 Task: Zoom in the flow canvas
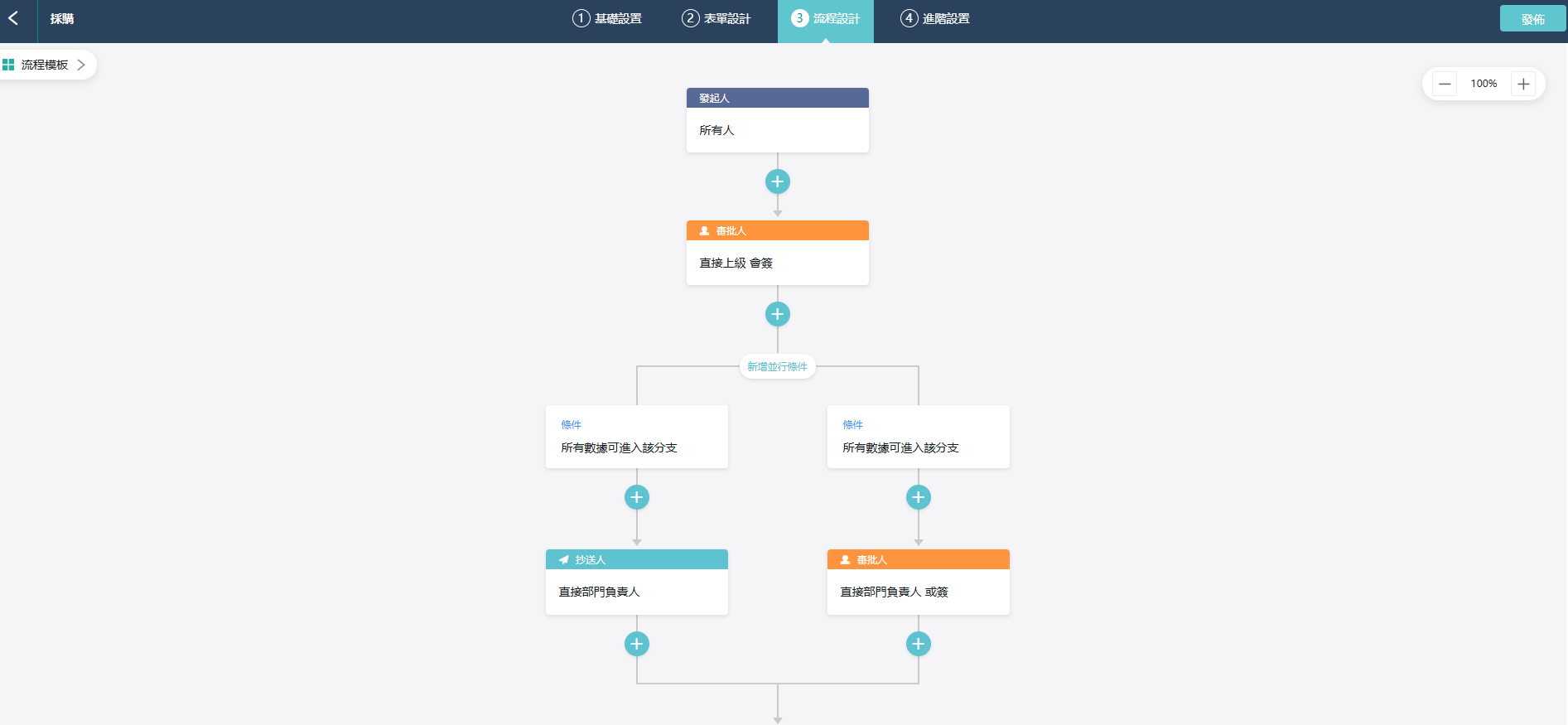click(x=1522, y=84)
